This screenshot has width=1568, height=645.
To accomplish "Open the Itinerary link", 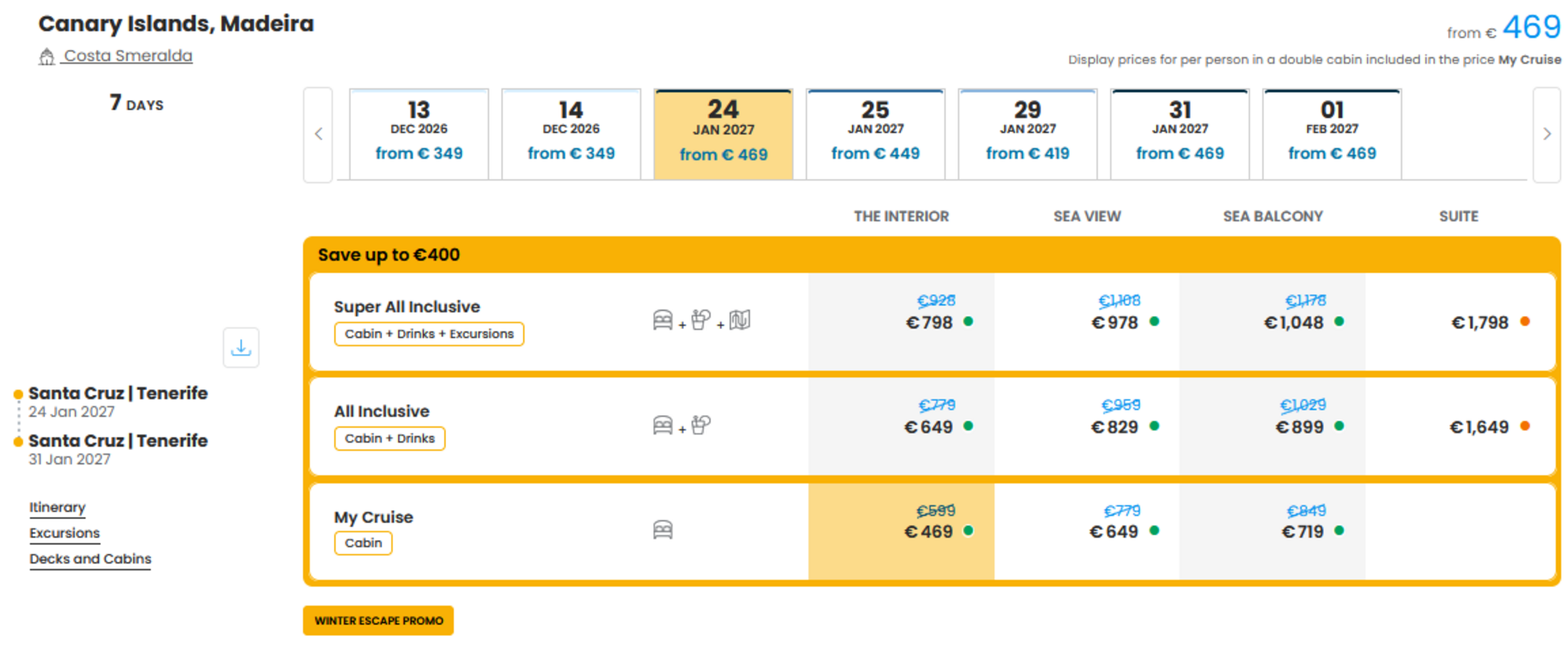I will click(57, 507).
